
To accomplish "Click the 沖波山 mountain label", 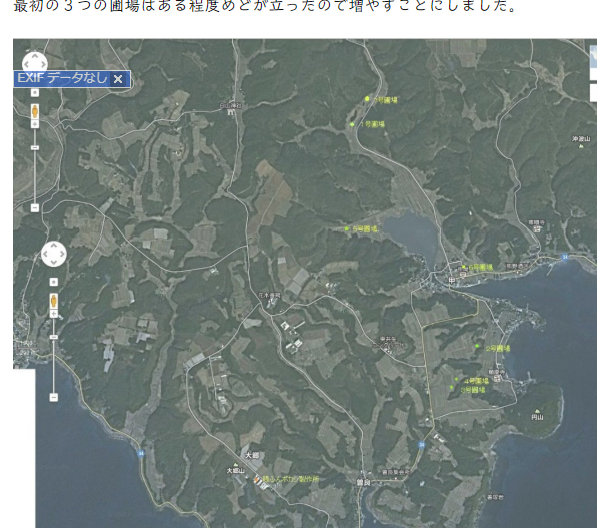I will (582, 139).
